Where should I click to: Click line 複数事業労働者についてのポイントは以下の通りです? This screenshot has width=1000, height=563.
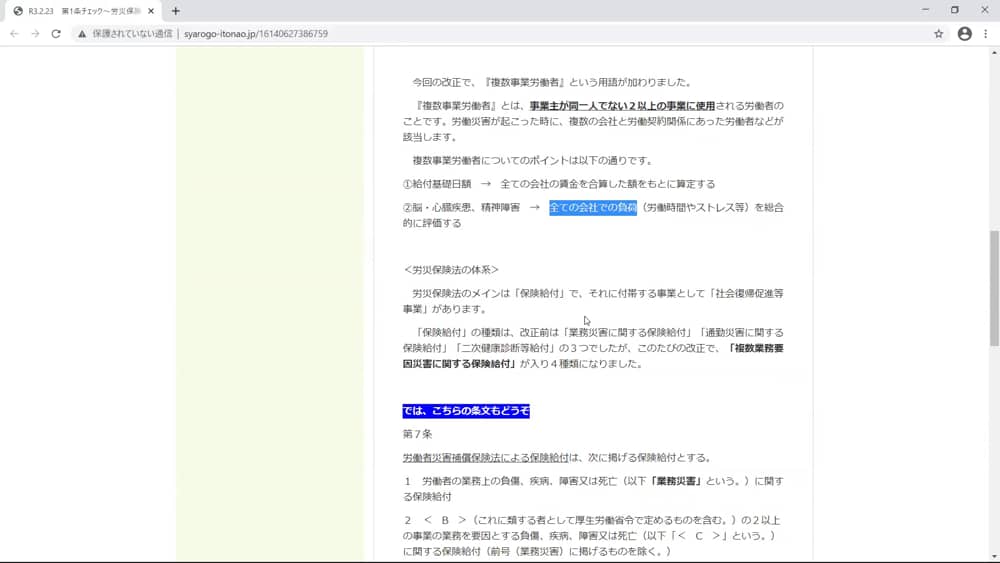(533, 160)
